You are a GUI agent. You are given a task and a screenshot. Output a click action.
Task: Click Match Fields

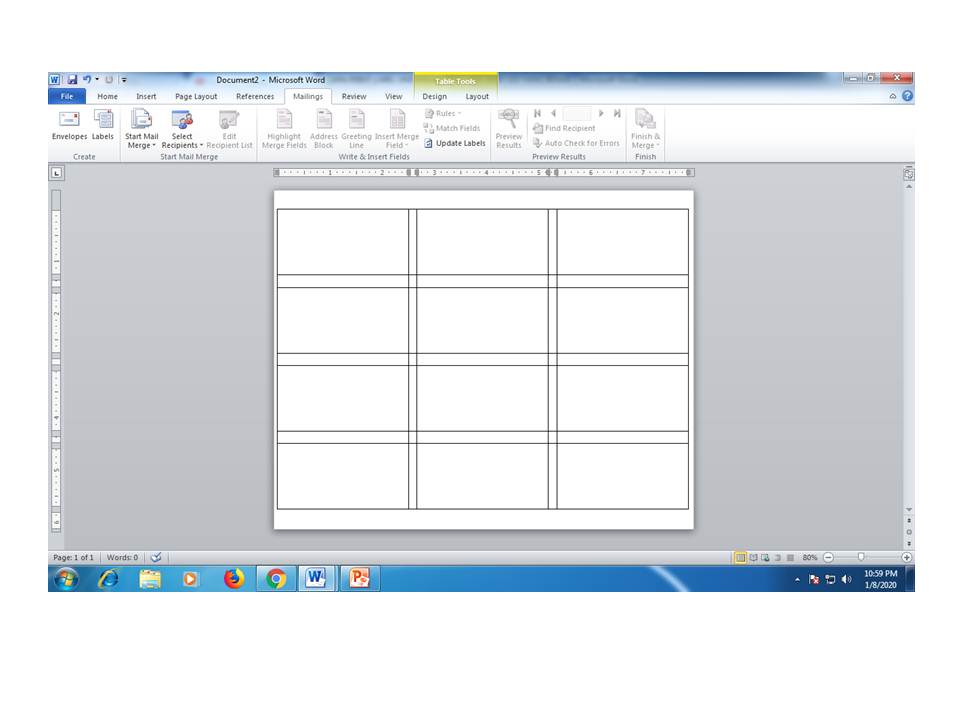point(452,128)
